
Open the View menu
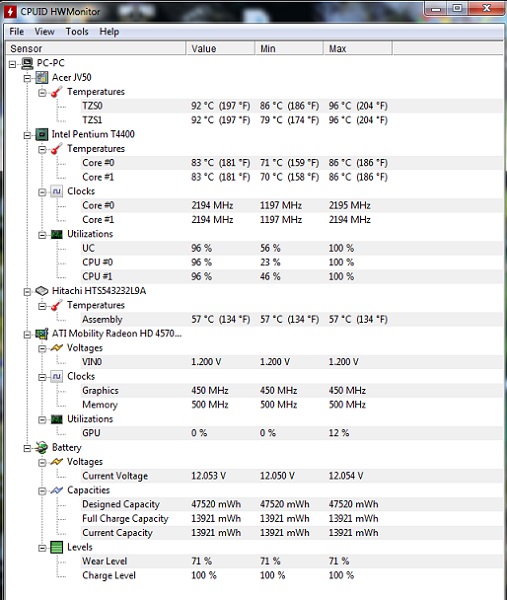click(x=44, y=32)
